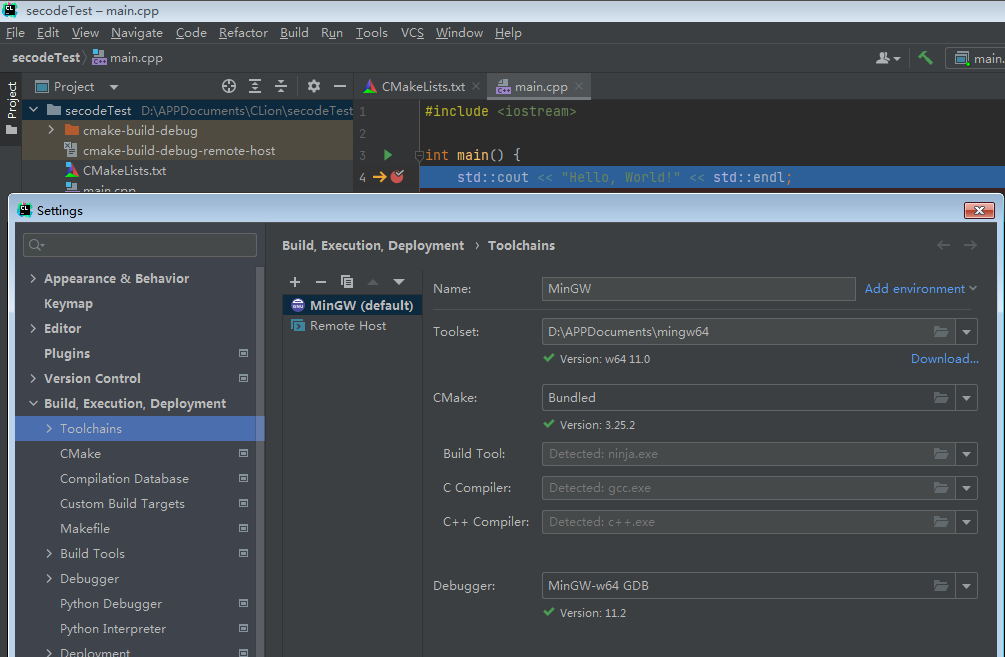The image size is (1005, 657).
Task: Open main run configuration selector
Action: (x=977, y=58)
